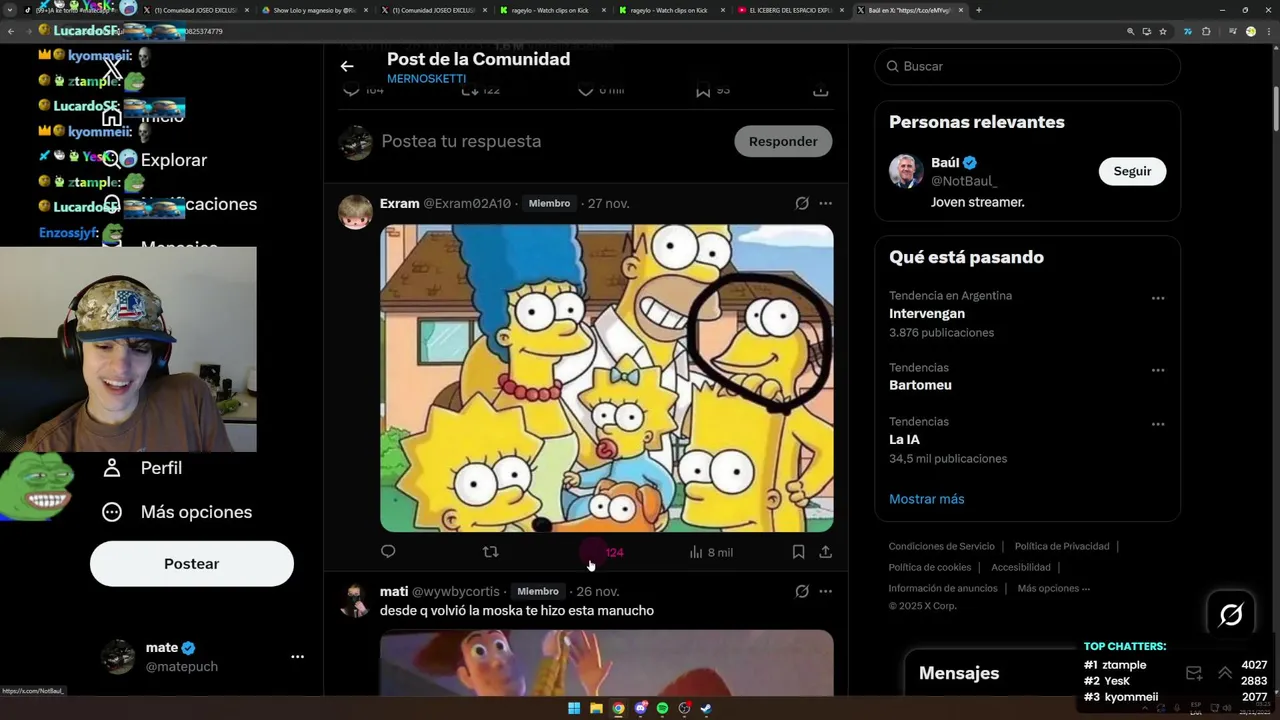Open account menu dots next to mate

[x=297, y=657]
